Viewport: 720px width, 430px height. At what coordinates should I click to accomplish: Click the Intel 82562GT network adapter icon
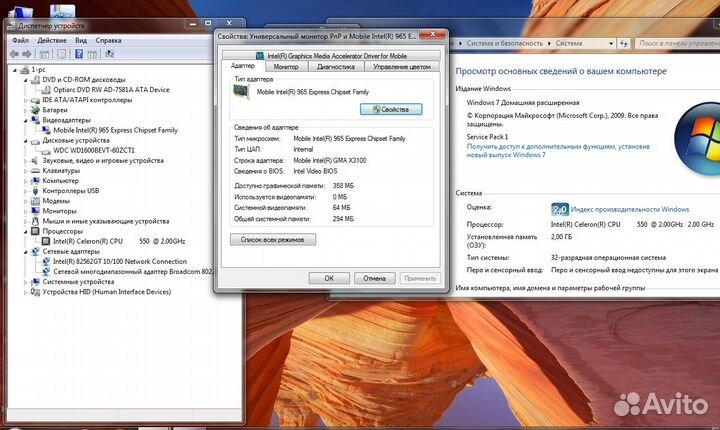(x=46, y=261)
